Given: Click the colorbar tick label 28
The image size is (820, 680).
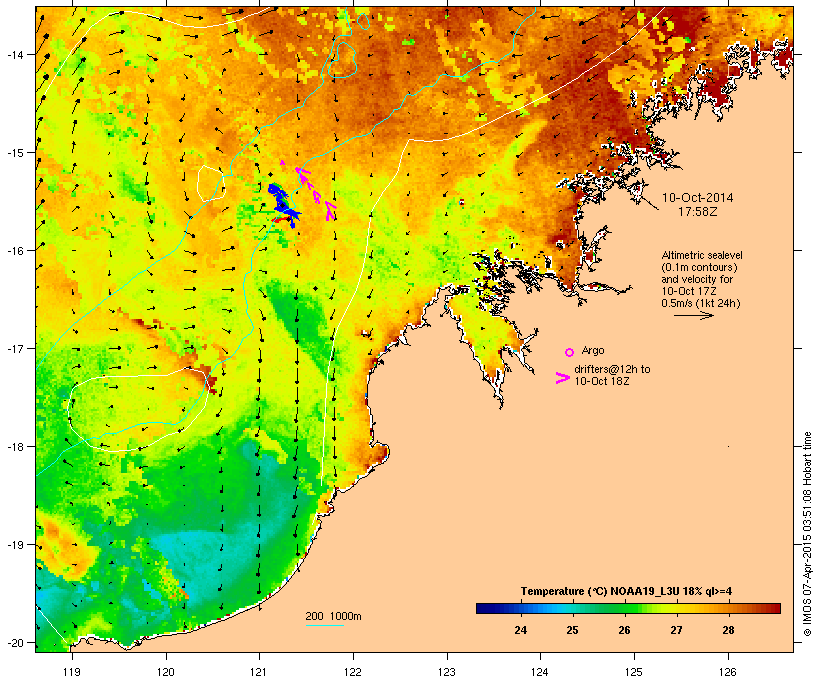Looking at the screenshot, I should click(728, 630).
